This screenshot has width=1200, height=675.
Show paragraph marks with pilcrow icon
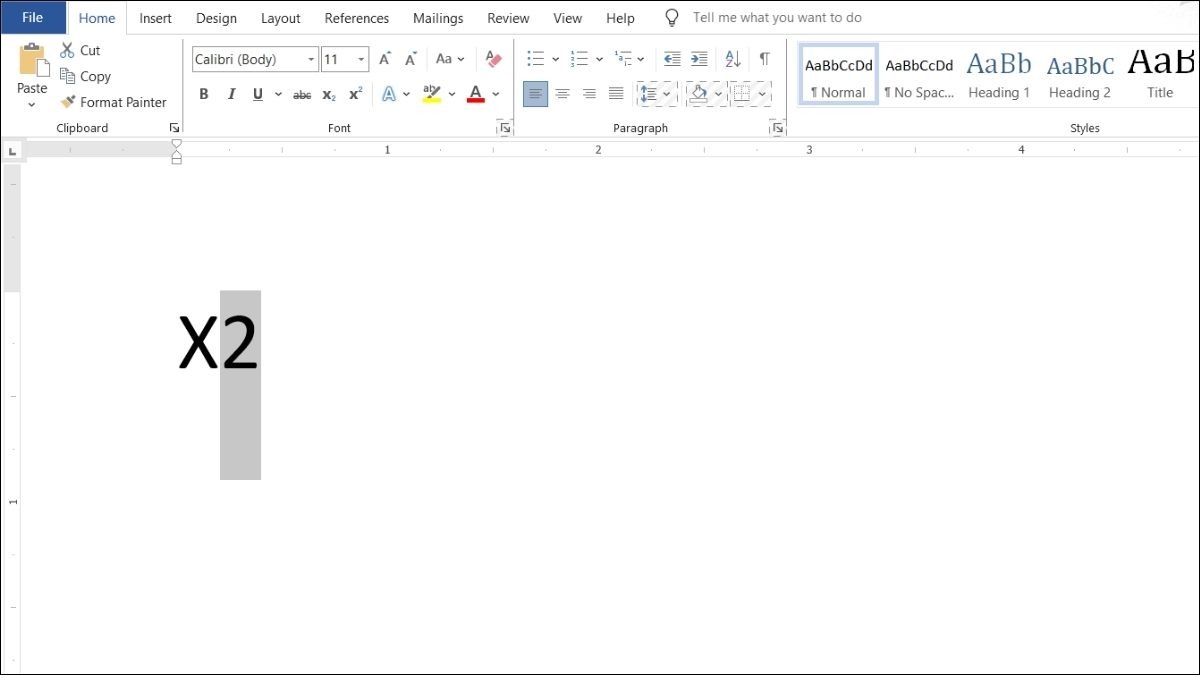(765, 59)
